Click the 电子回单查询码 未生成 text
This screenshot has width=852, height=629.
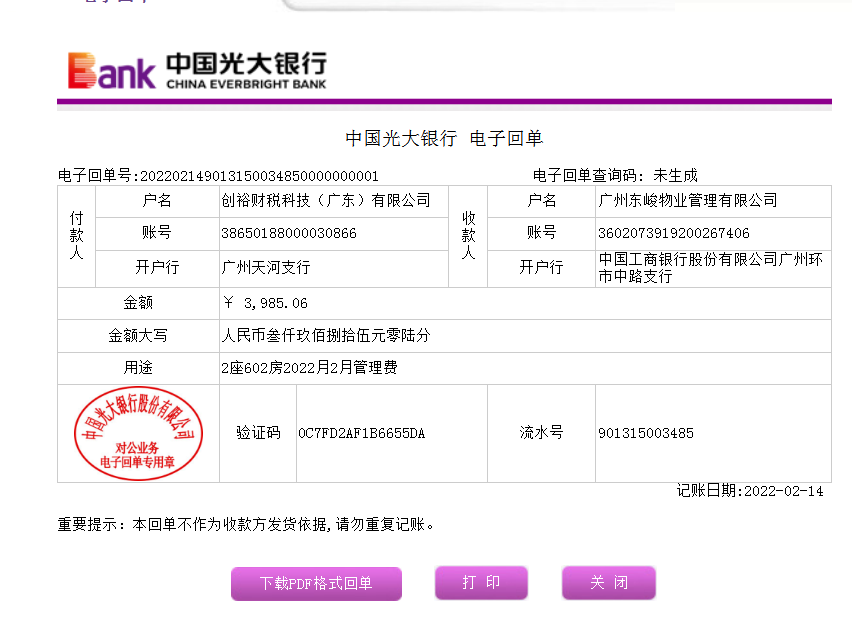click(615, 176)
